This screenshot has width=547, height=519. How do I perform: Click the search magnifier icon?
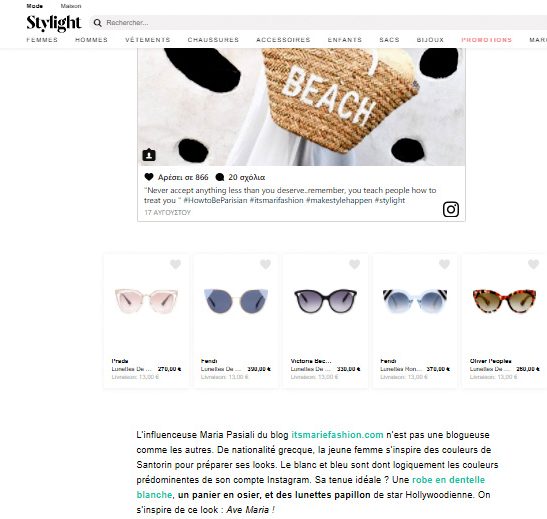tap(98, 23)
